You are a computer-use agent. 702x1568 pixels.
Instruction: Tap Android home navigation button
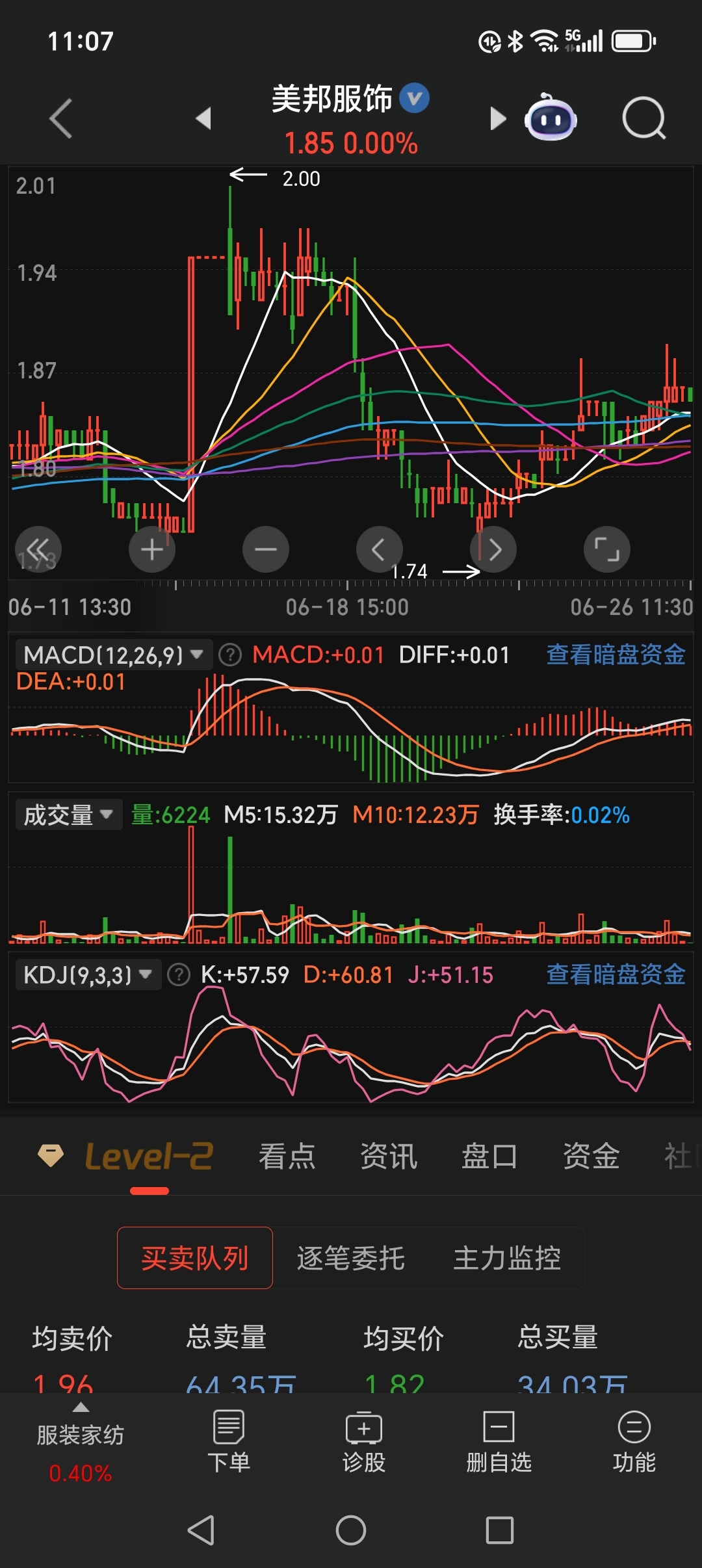[x=351, y=1530]
